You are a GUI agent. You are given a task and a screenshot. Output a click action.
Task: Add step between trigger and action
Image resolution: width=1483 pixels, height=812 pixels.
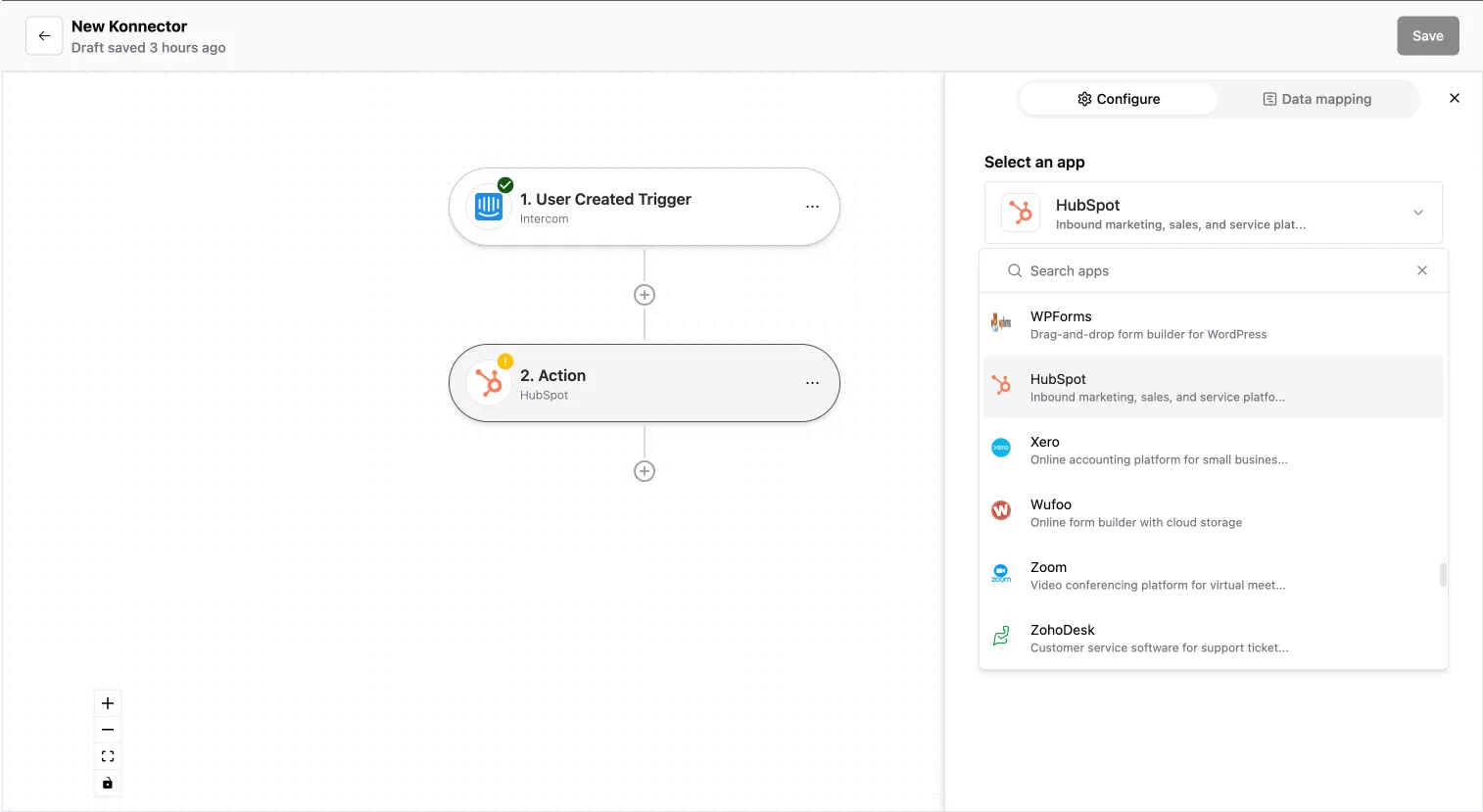pos(645,295)
